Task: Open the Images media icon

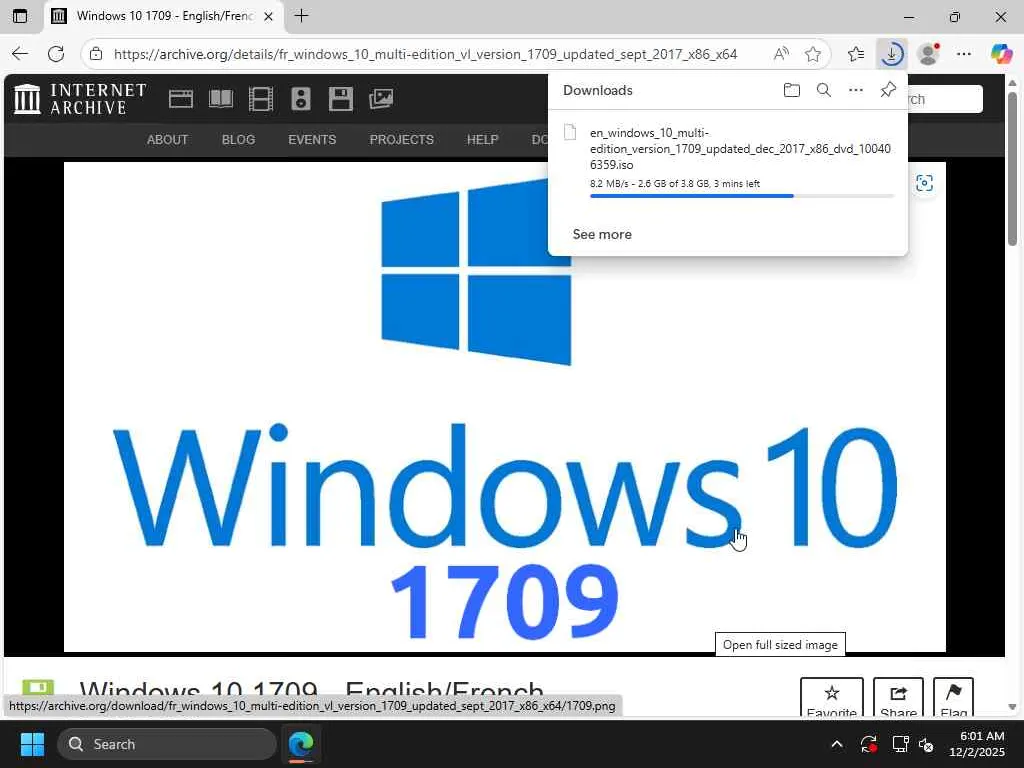Action: click(381, 99)
